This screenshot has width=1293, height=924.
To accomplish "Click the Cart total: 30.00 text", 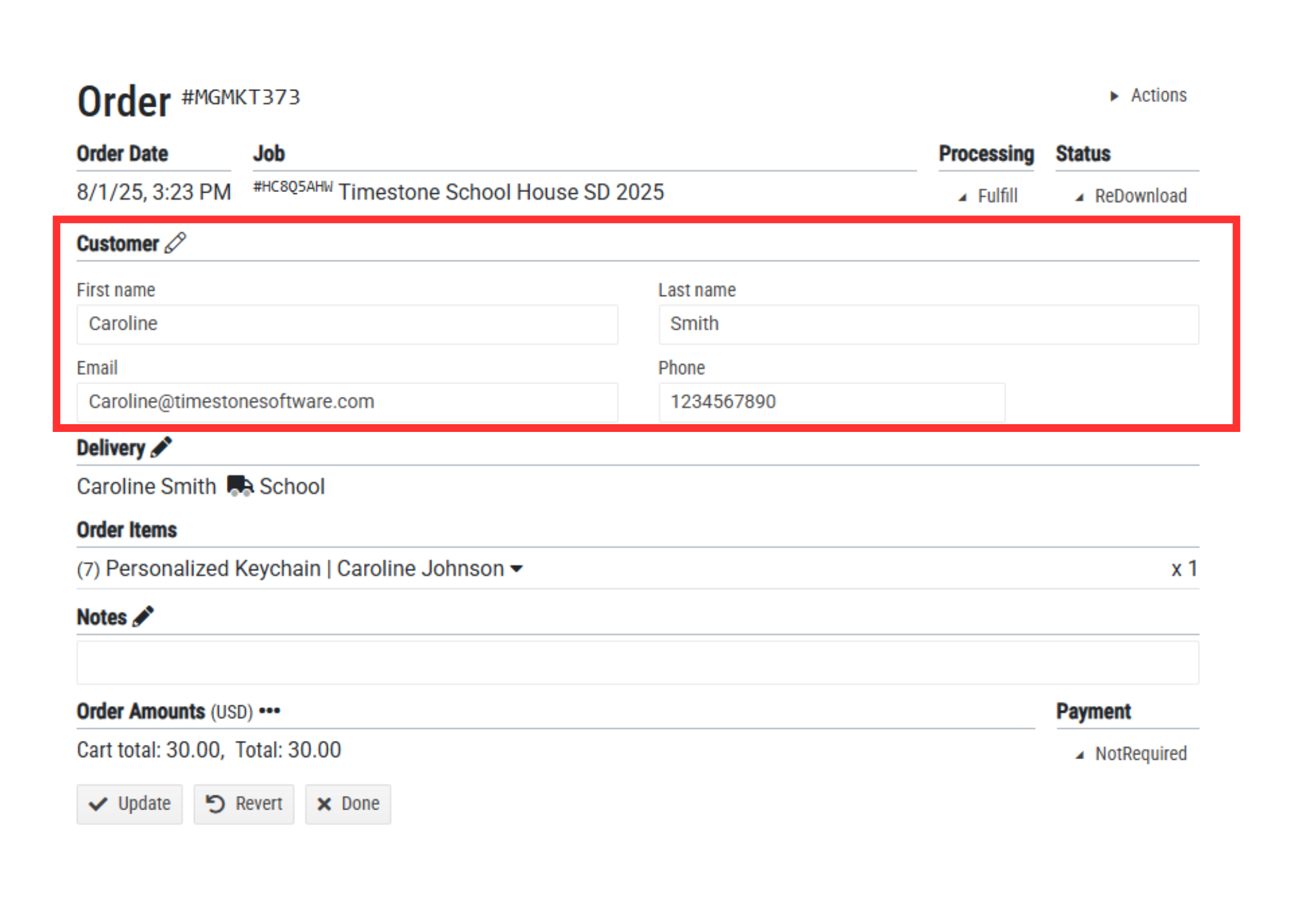I will pos(151,750).
